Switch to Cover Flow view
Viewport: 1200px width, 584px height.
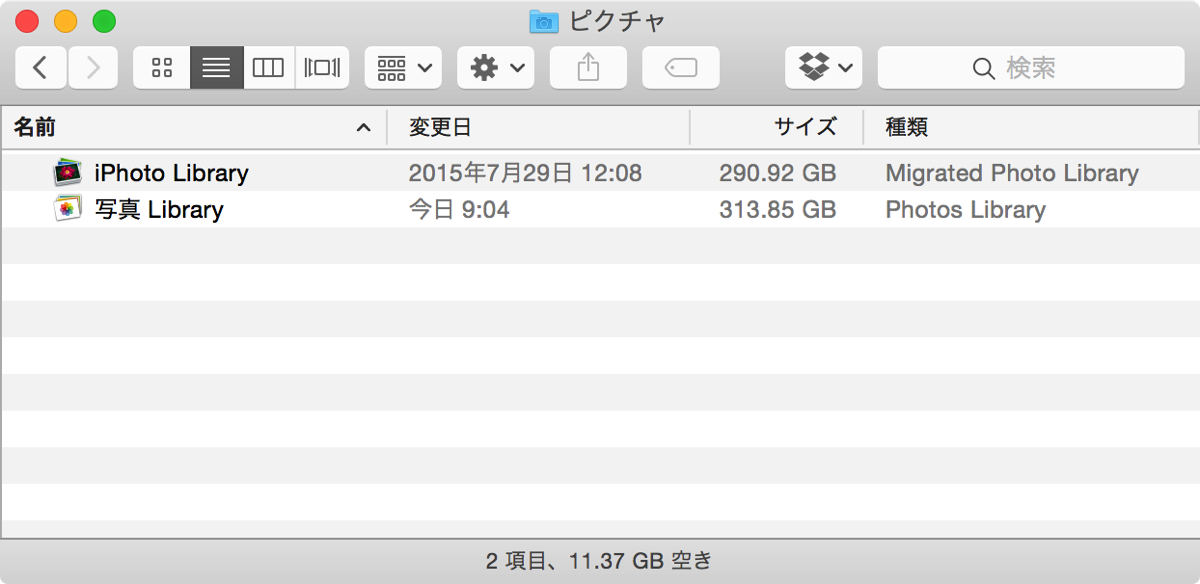click(323, 68)
